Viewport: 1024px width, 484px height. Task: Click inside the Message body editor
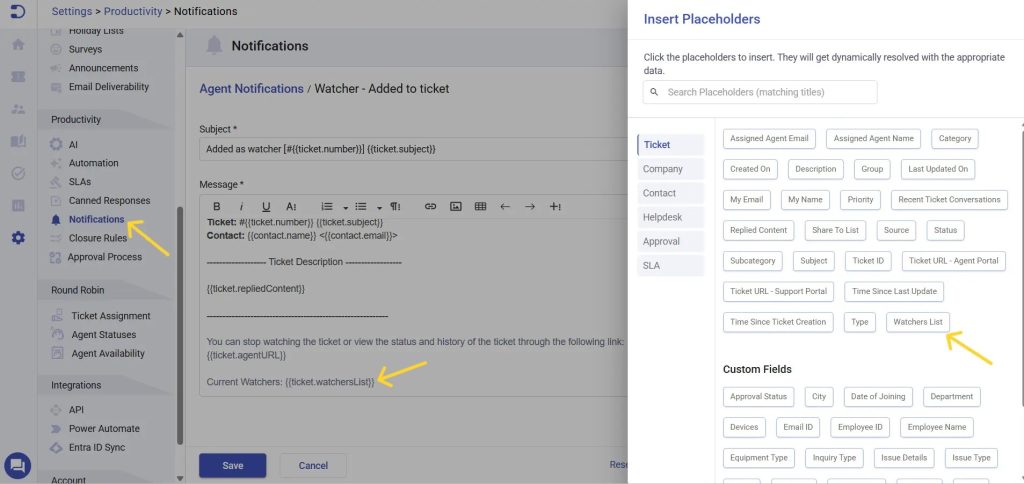click(413, 307)
